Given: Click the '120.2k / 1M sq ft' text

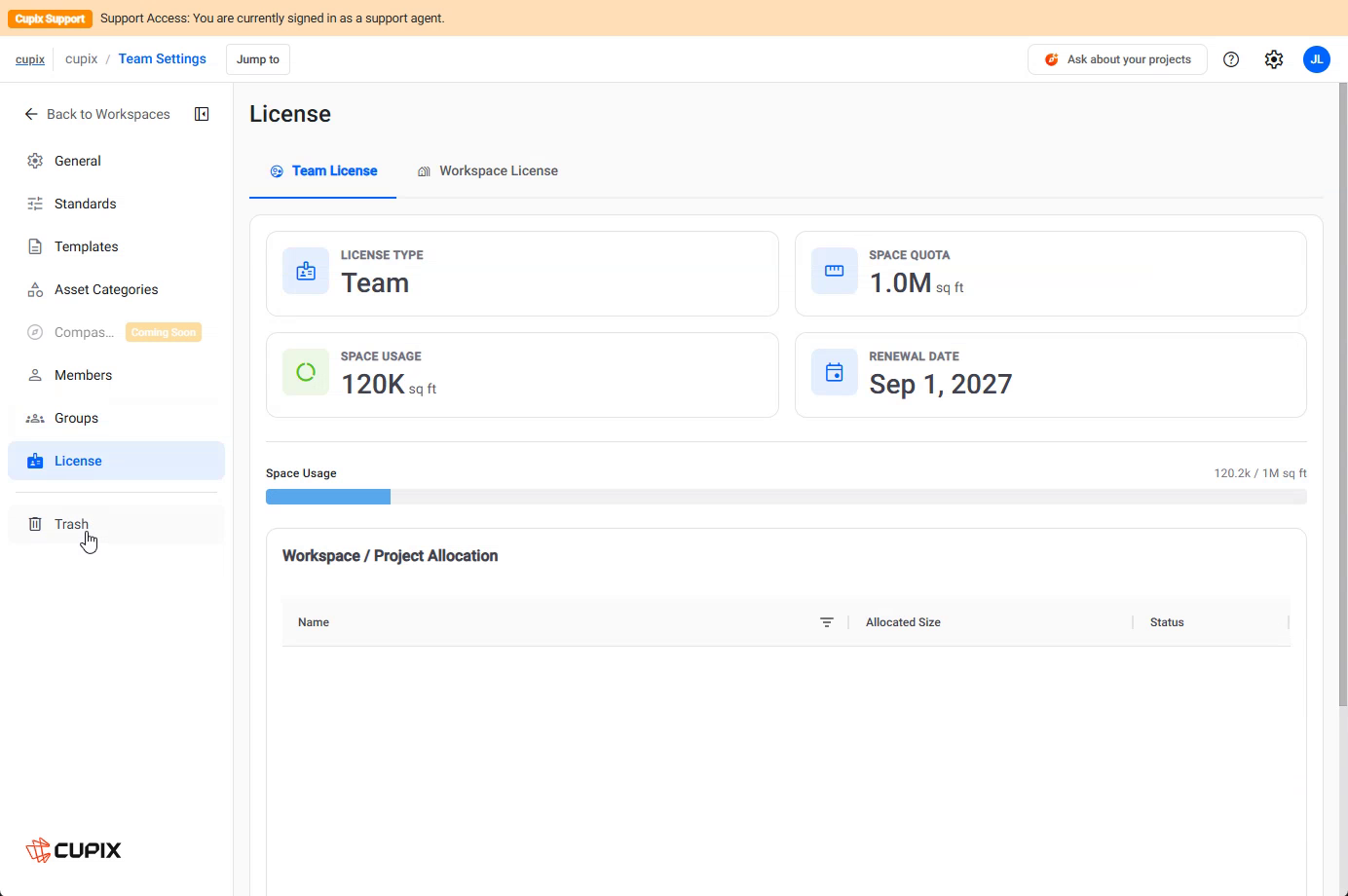Looking at the screenshot, I should [x=1260, y=473].
